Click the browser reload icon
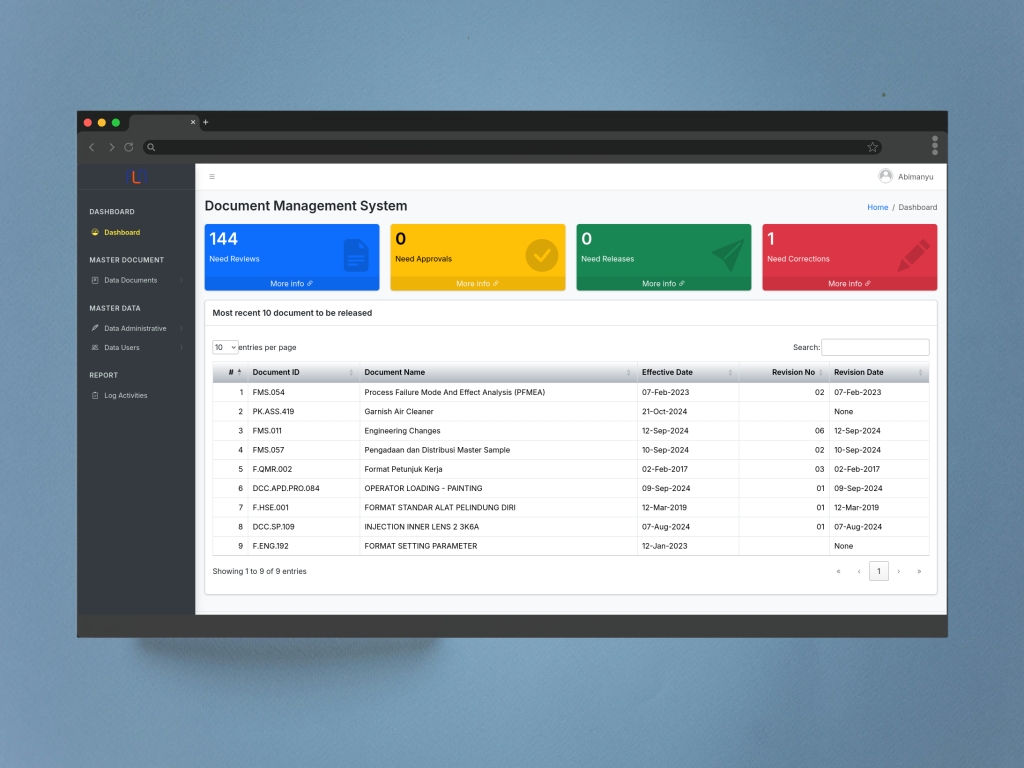 pos(129,147)
